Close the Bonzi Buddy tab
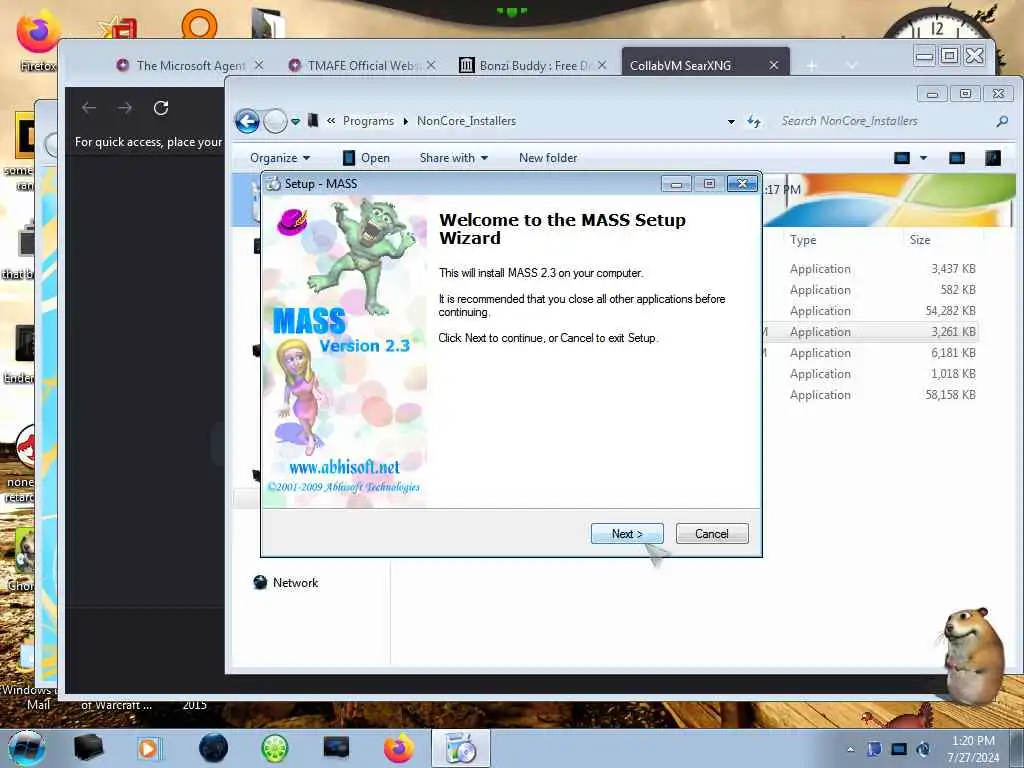The width and height of the screenshot is (1024, 768). [602, 65]
